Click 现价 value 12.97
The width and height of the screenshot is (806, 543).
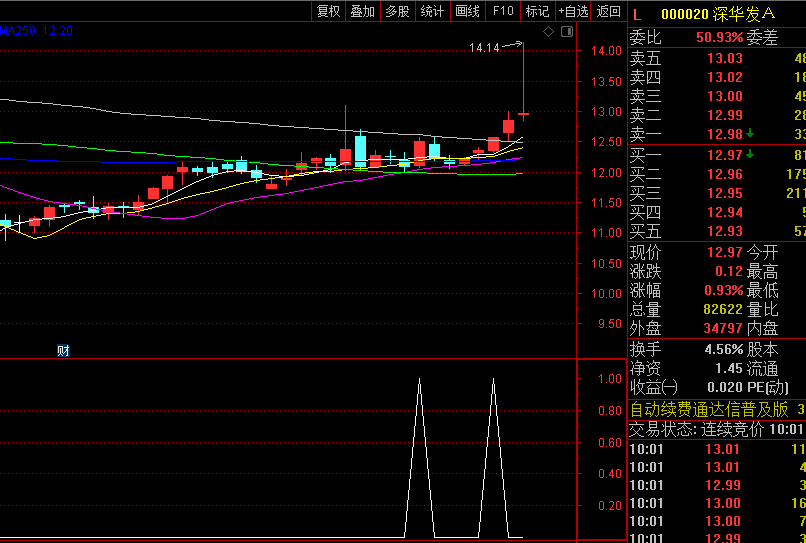pyautogui.click(x=725, y=252)
